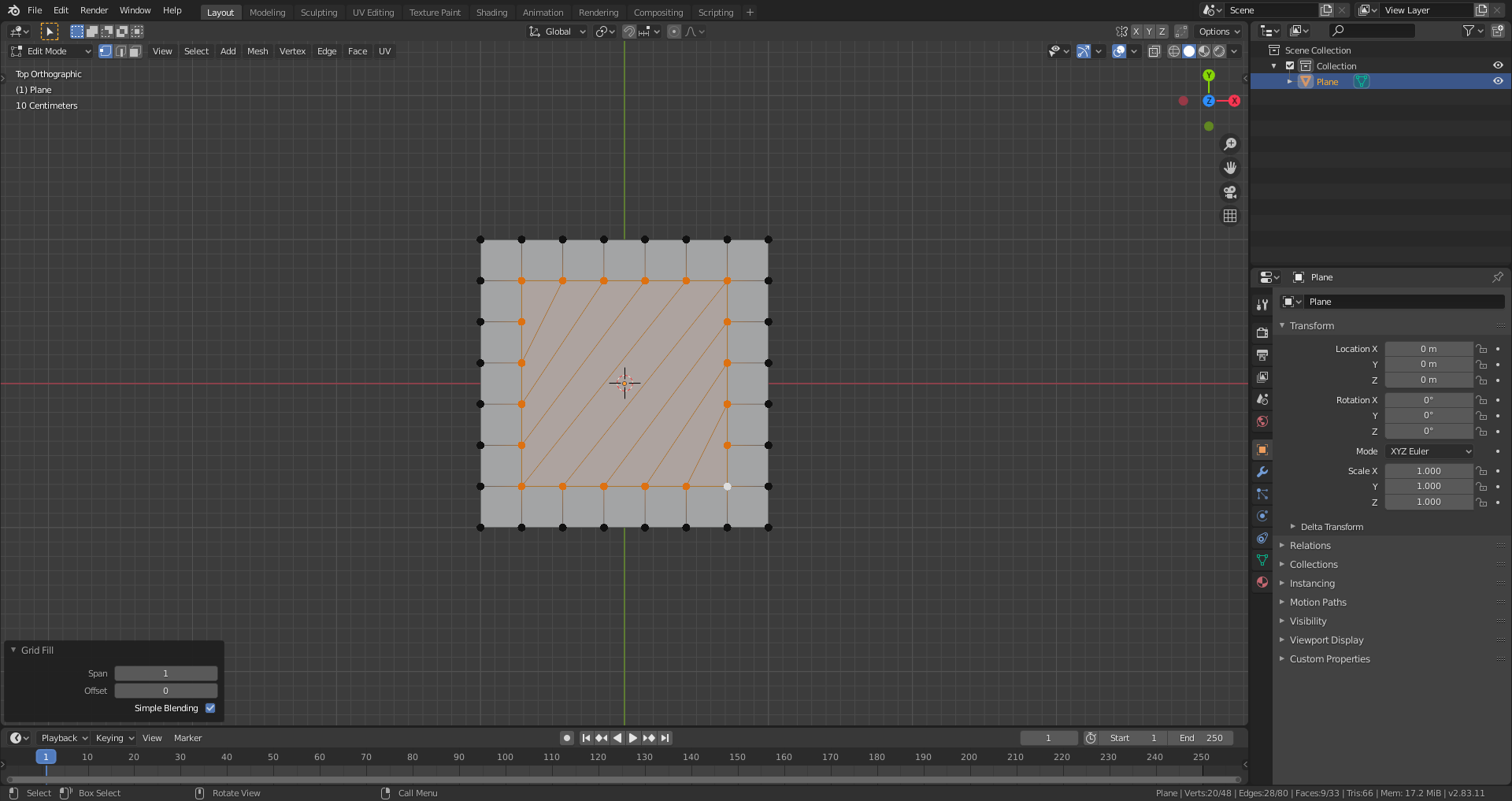Enable snapping with the magnet icon
Image resolution: width=1512 pixels, height=801 pixels.
[629, 32]
